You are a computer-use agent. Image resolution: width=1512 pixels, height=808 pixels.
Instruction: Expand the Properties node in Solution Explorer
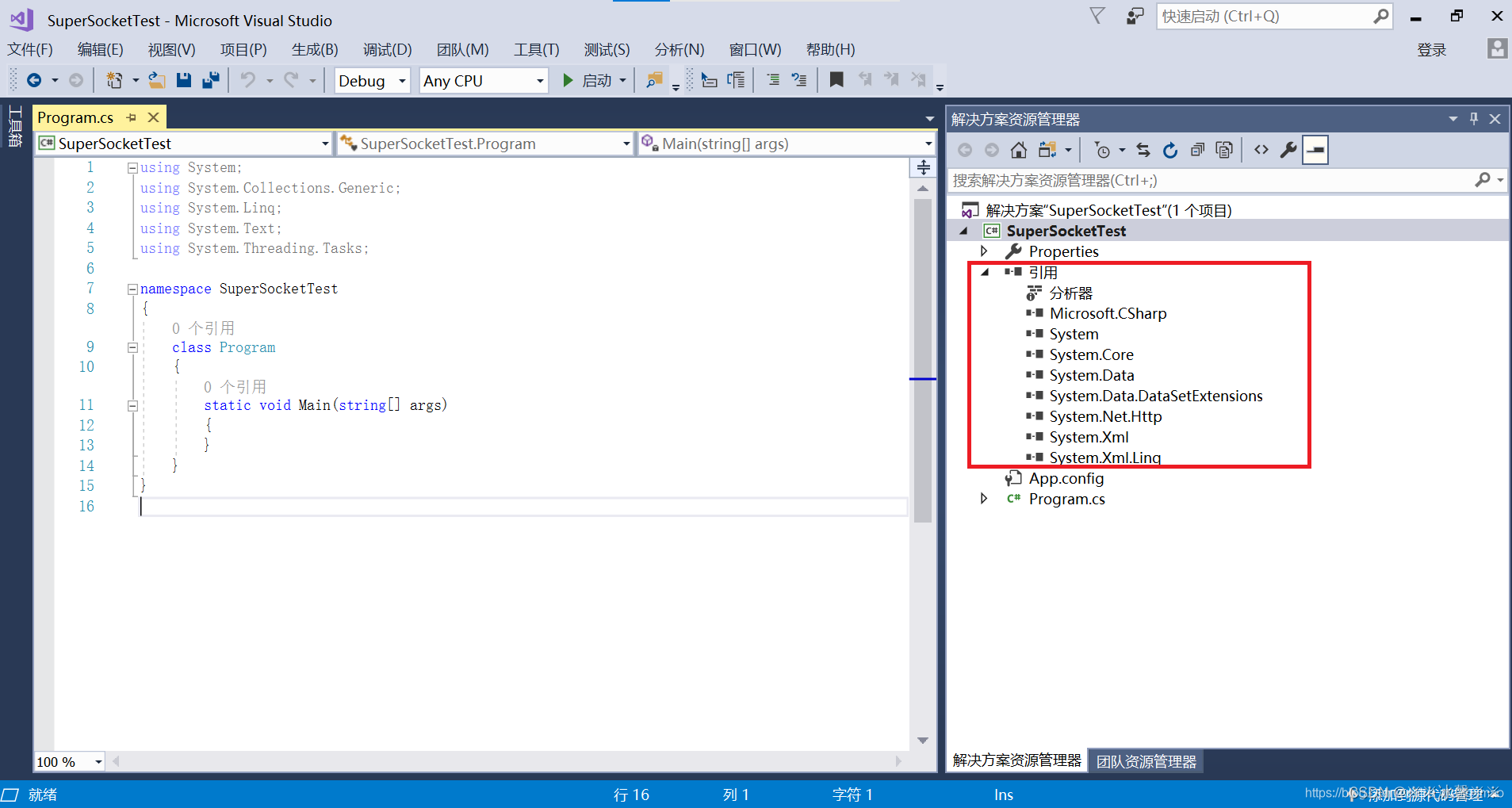985,251
